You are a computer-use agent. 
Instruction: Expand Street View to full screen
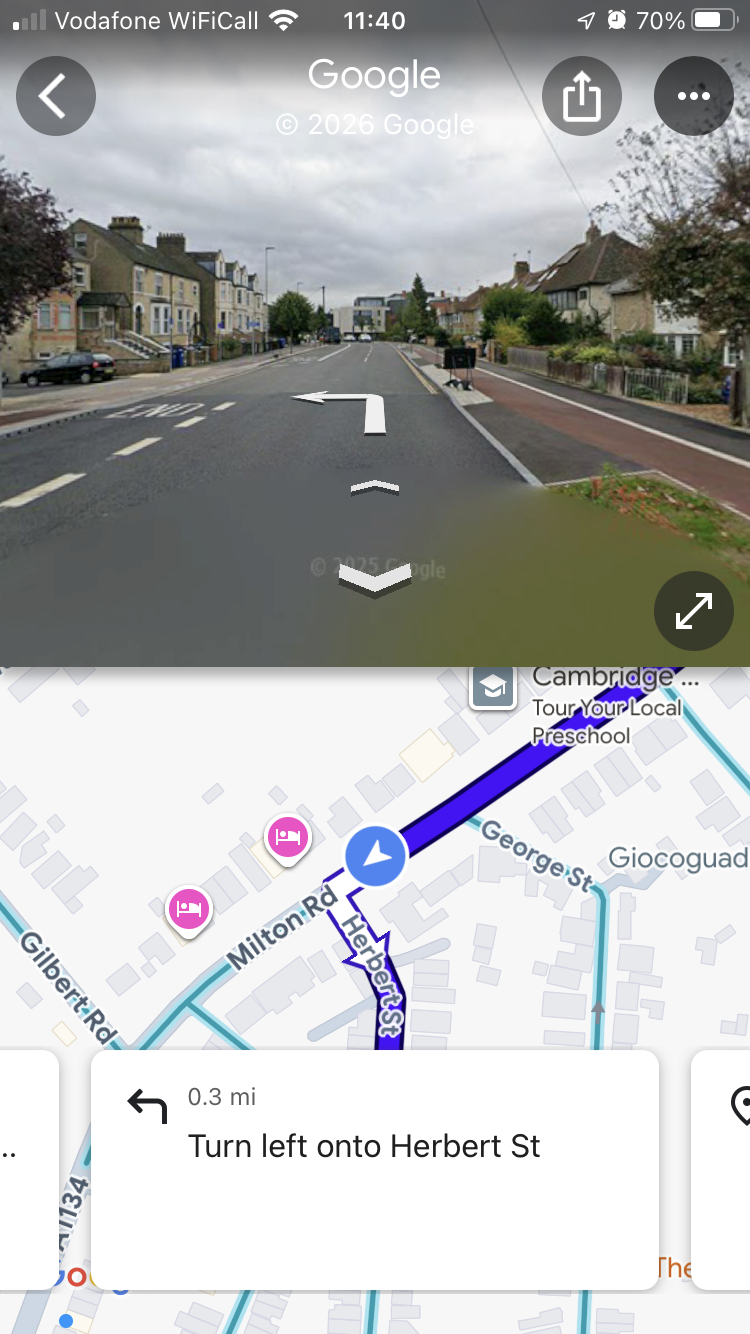pyautogui.click(x=694, y=611)
